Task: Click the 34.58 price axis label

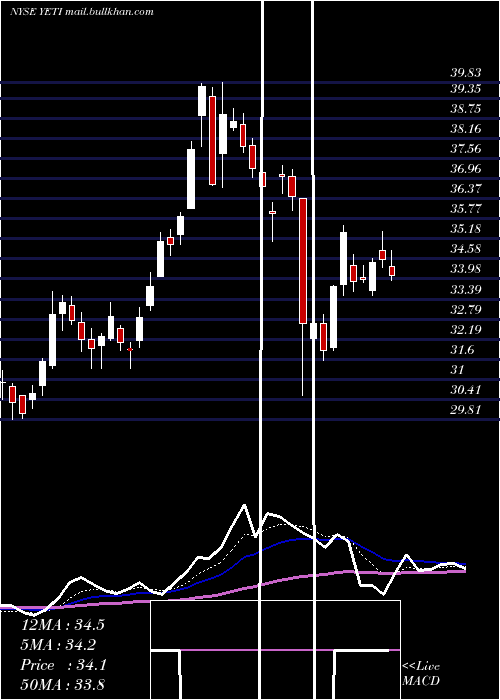Action: click(465, 249)
